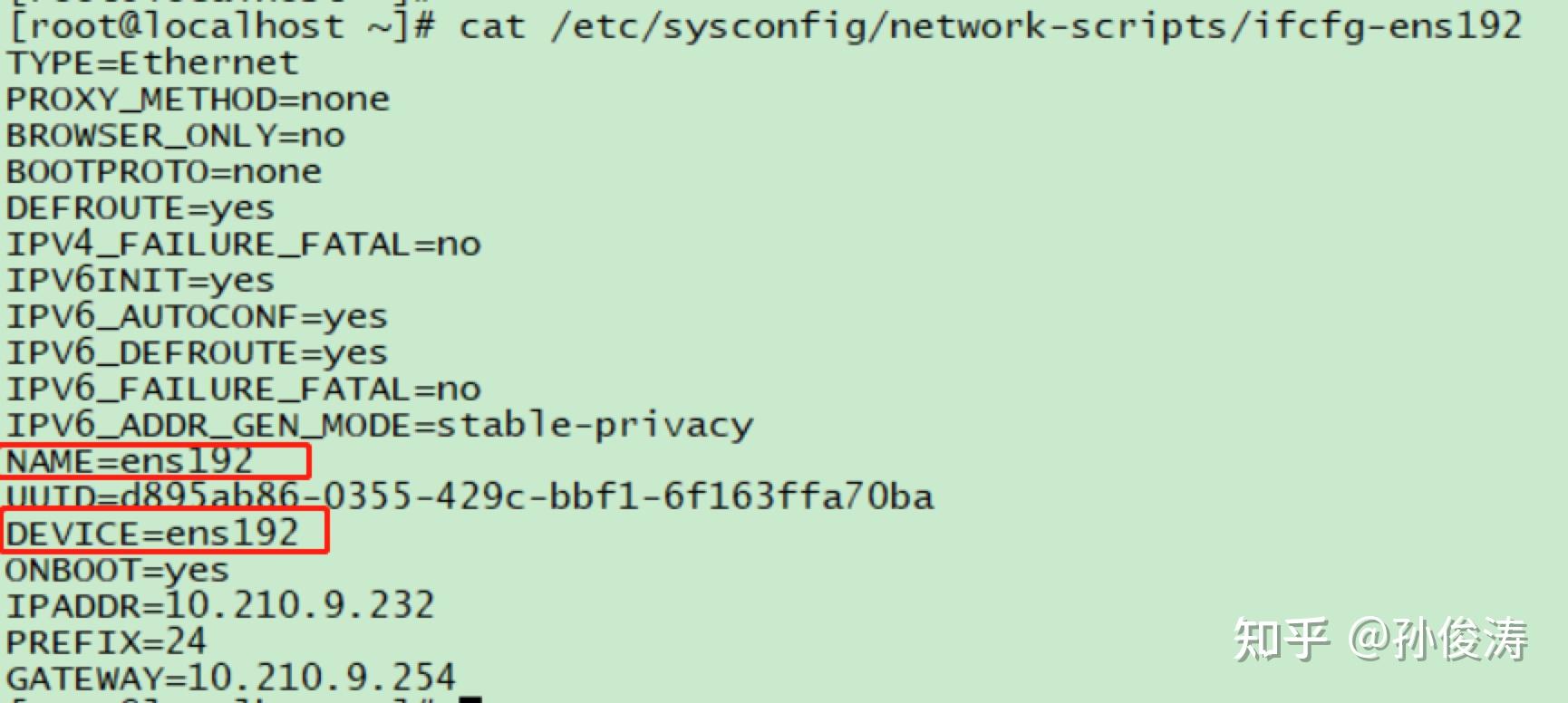1568x703 pixels.
Task: Click on BROWSER_ONLY=no text
Action: click(175, 135)
